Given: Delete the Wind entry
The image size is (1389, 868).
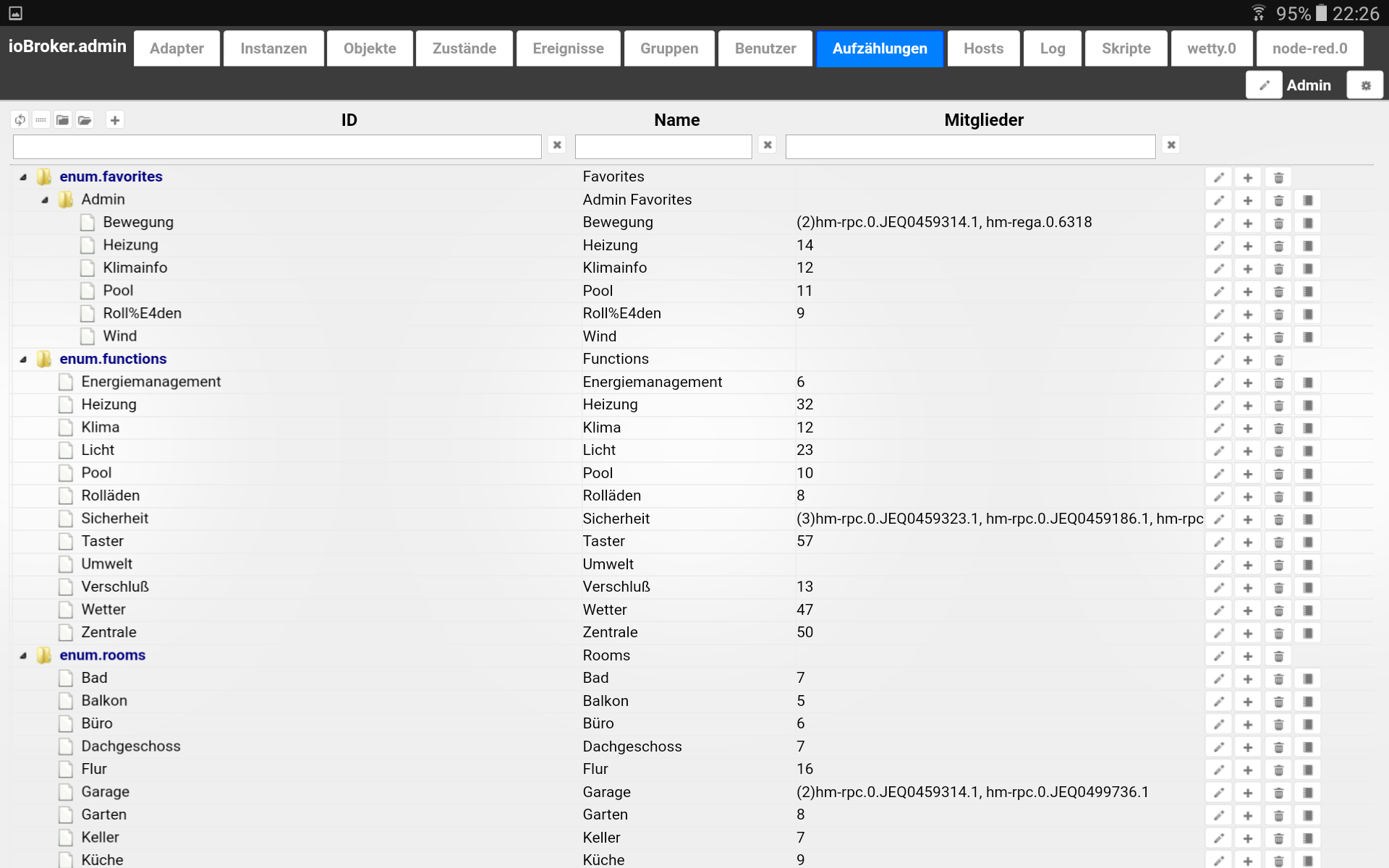Looking at the screenshot, I should pos(1278,337).
